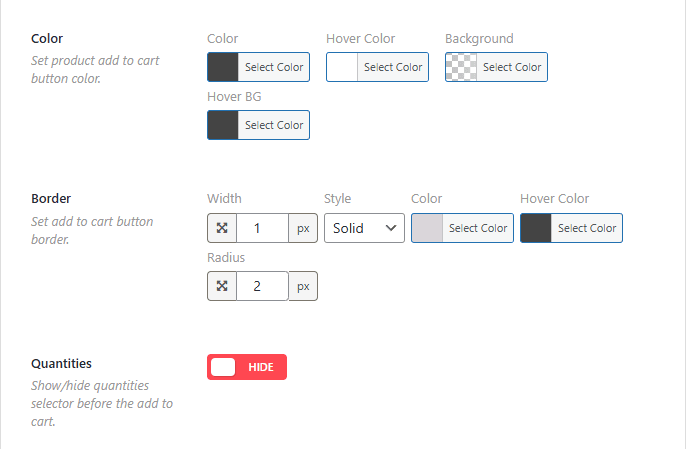Toggle the Quantities HIDE switch
Image resolution: width=688 pixels, height=449 pixels.
(x=247, y=367)
